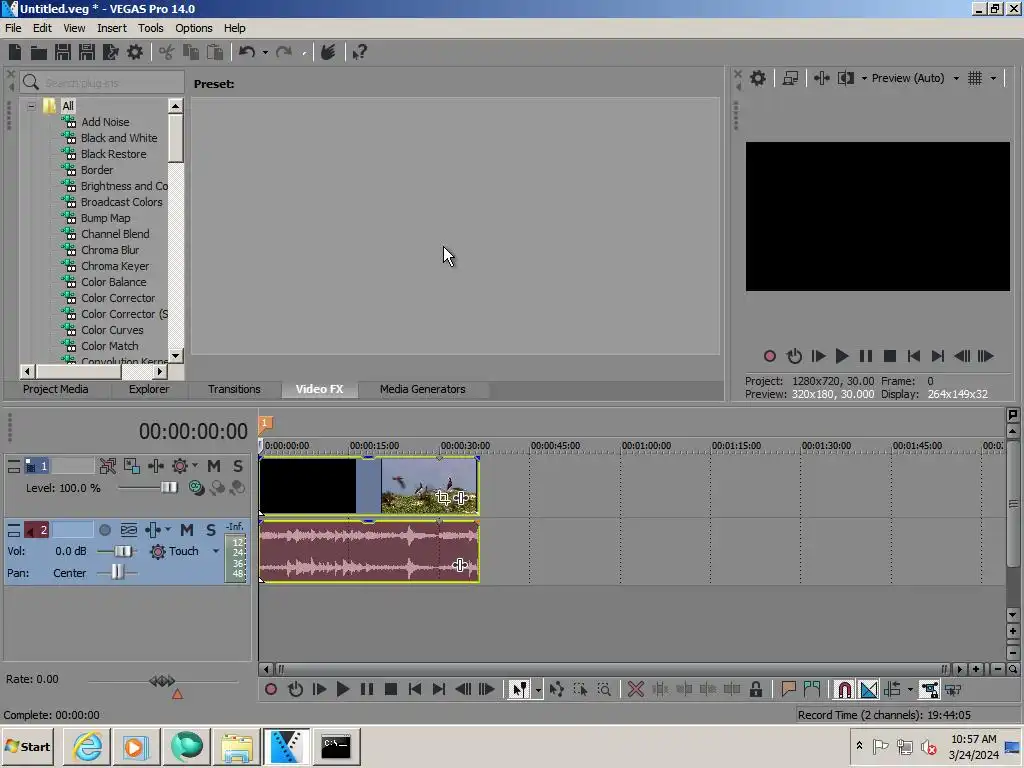Screen dimensions: 1024x768
Task: Click the Redo arrow icon
Action: pyautogui.click(x=283, y=52)
